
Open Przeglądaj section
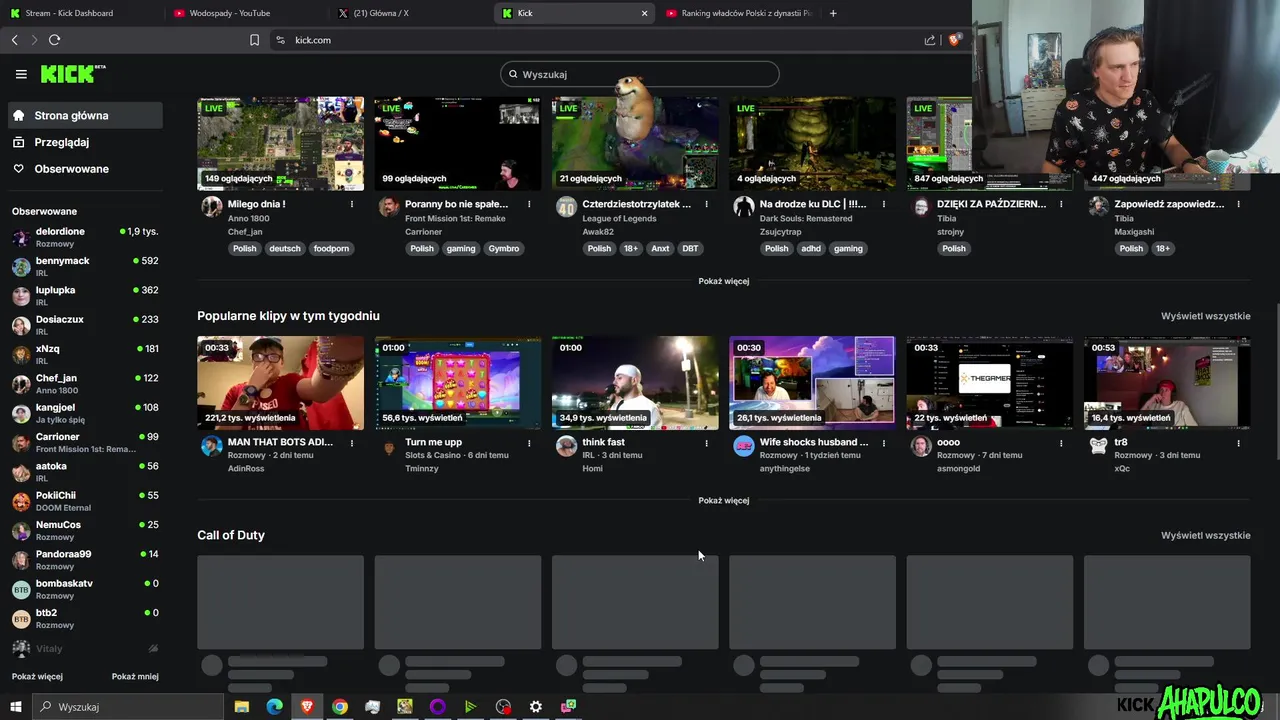pos(85,142)
